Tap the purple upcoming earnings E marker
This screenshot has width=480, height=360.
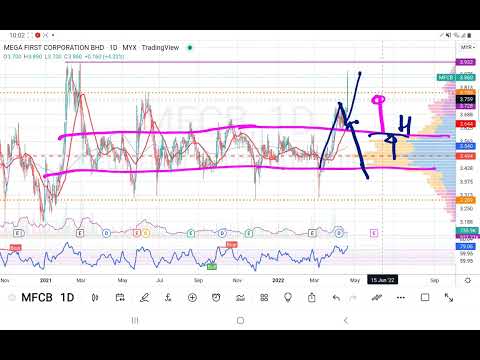point(374,233)
